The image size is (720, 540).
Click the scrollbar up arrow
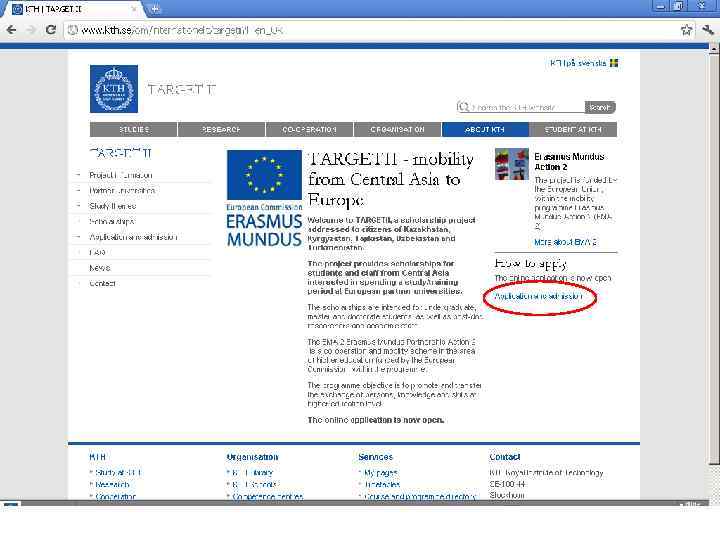tap(714, 47)
